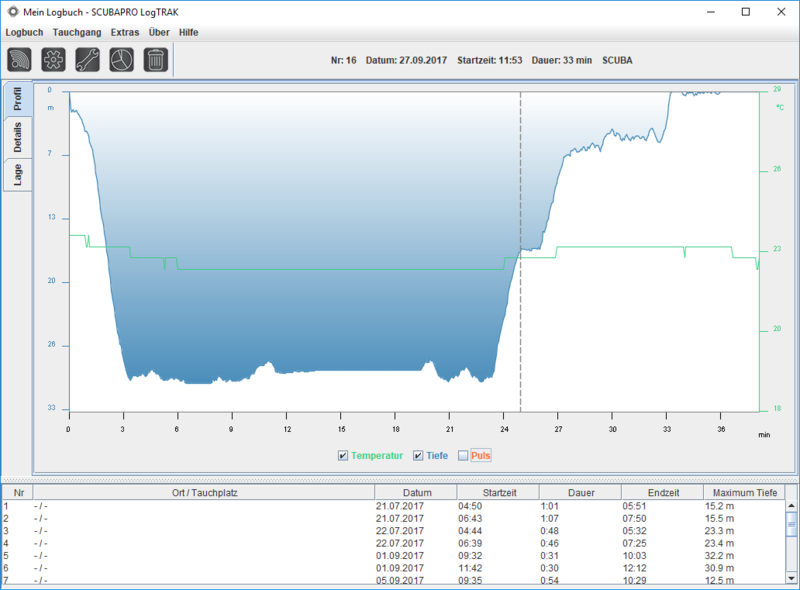Click the wrench tool icon

[87, 60]
